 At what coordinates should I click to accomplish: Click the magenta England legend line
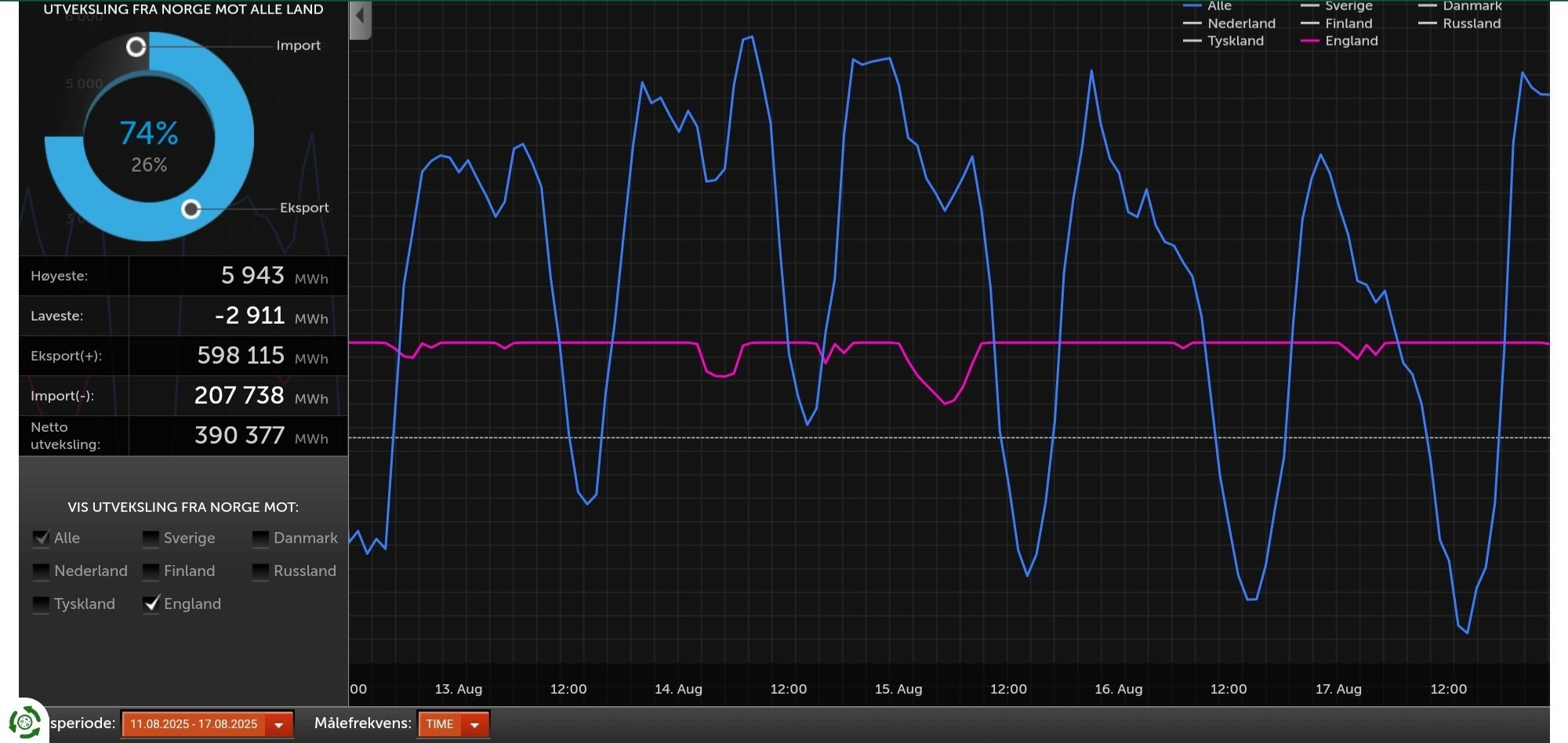1309,41
